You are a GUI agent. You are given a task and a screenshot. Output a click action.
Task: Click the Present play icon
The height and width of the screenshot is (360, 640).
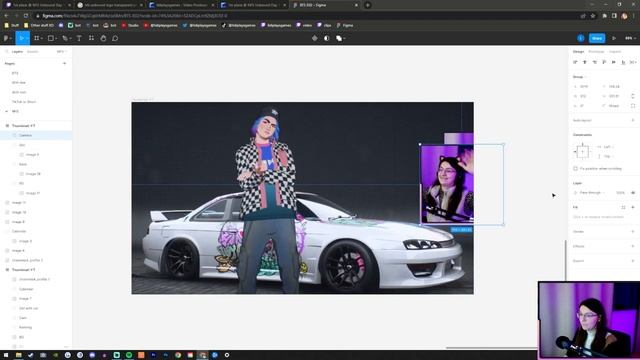coord(614,38)
